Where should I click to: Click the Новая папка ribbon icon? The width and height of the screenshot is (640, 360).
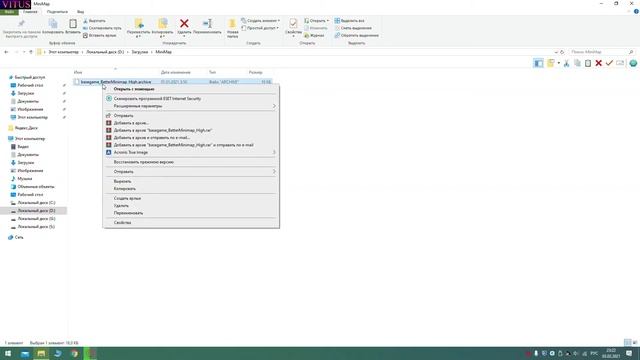pyautogui.click(x=232, y=24)
